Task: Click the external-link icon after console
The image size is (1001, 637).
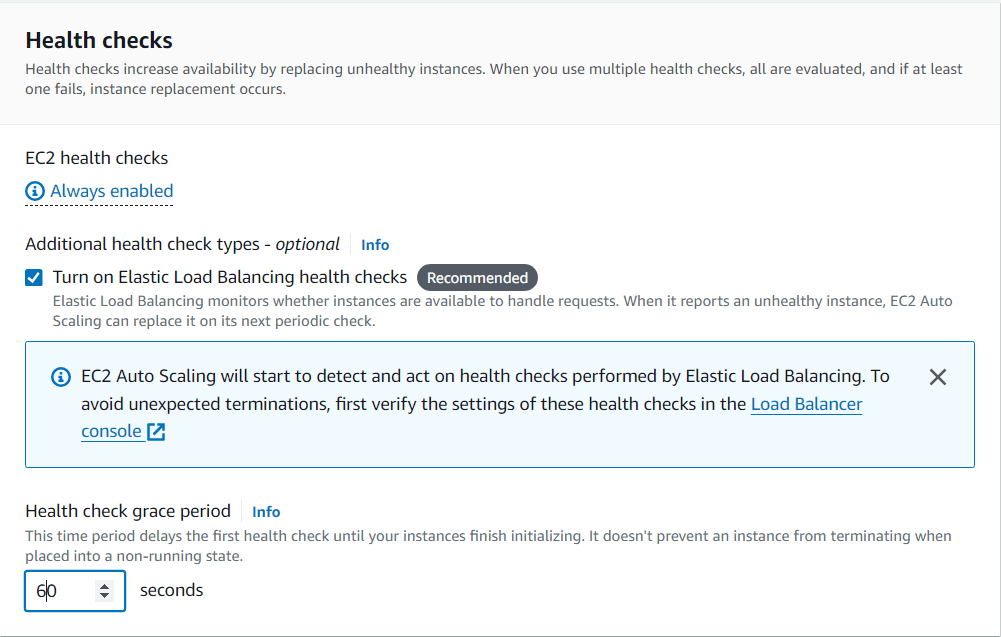Action: point(154,432)
